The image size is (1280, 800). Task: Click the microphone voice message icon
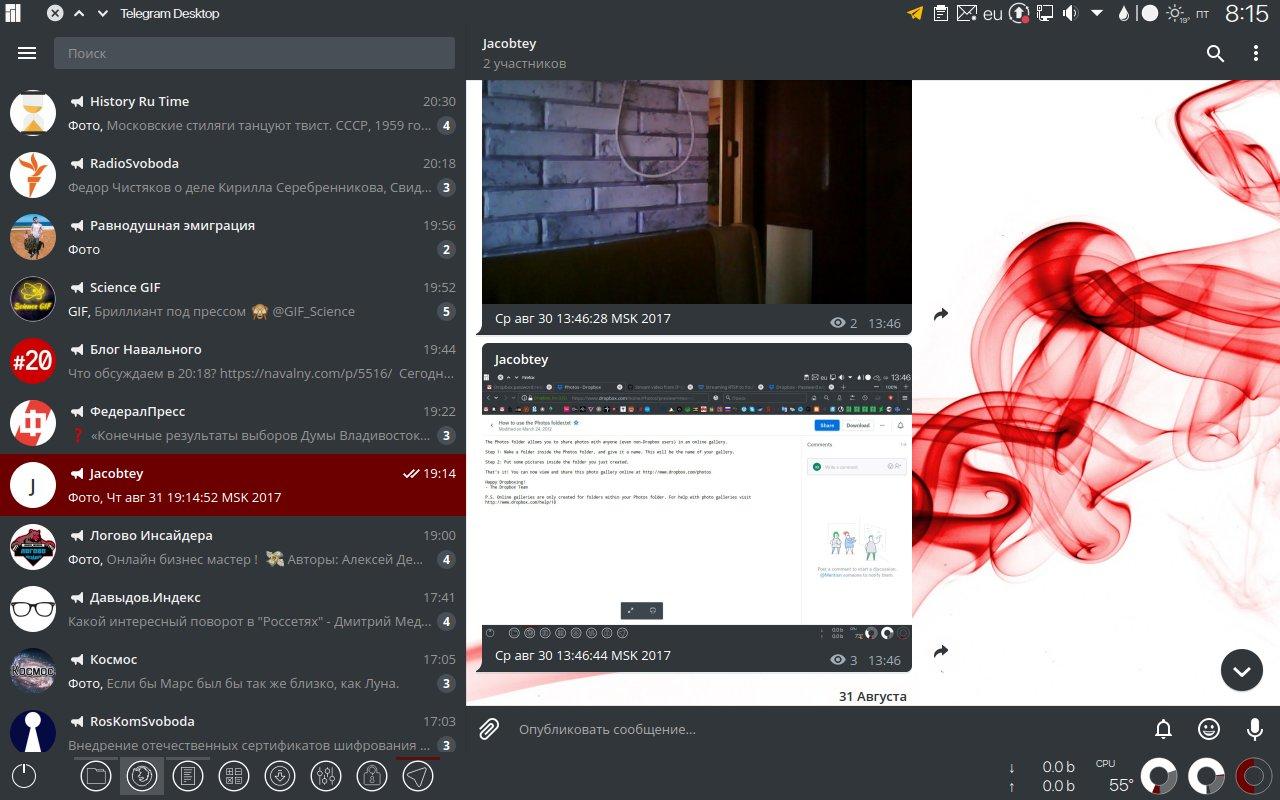point(1254,729)
